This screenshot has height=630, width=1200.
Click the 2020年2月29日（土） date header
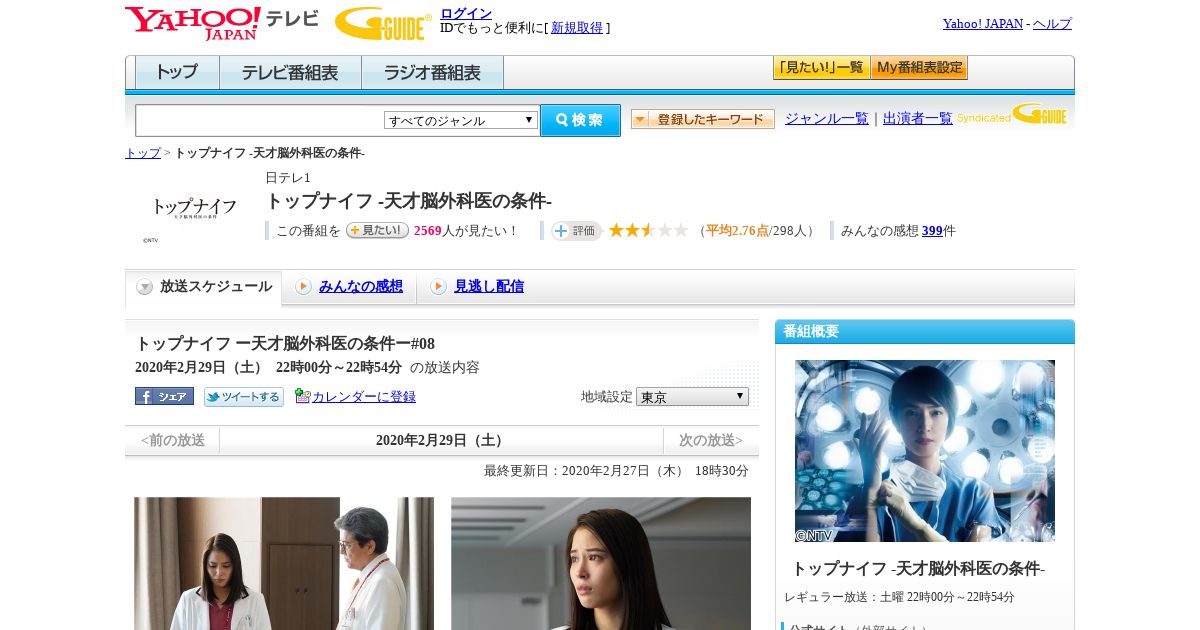441,440
